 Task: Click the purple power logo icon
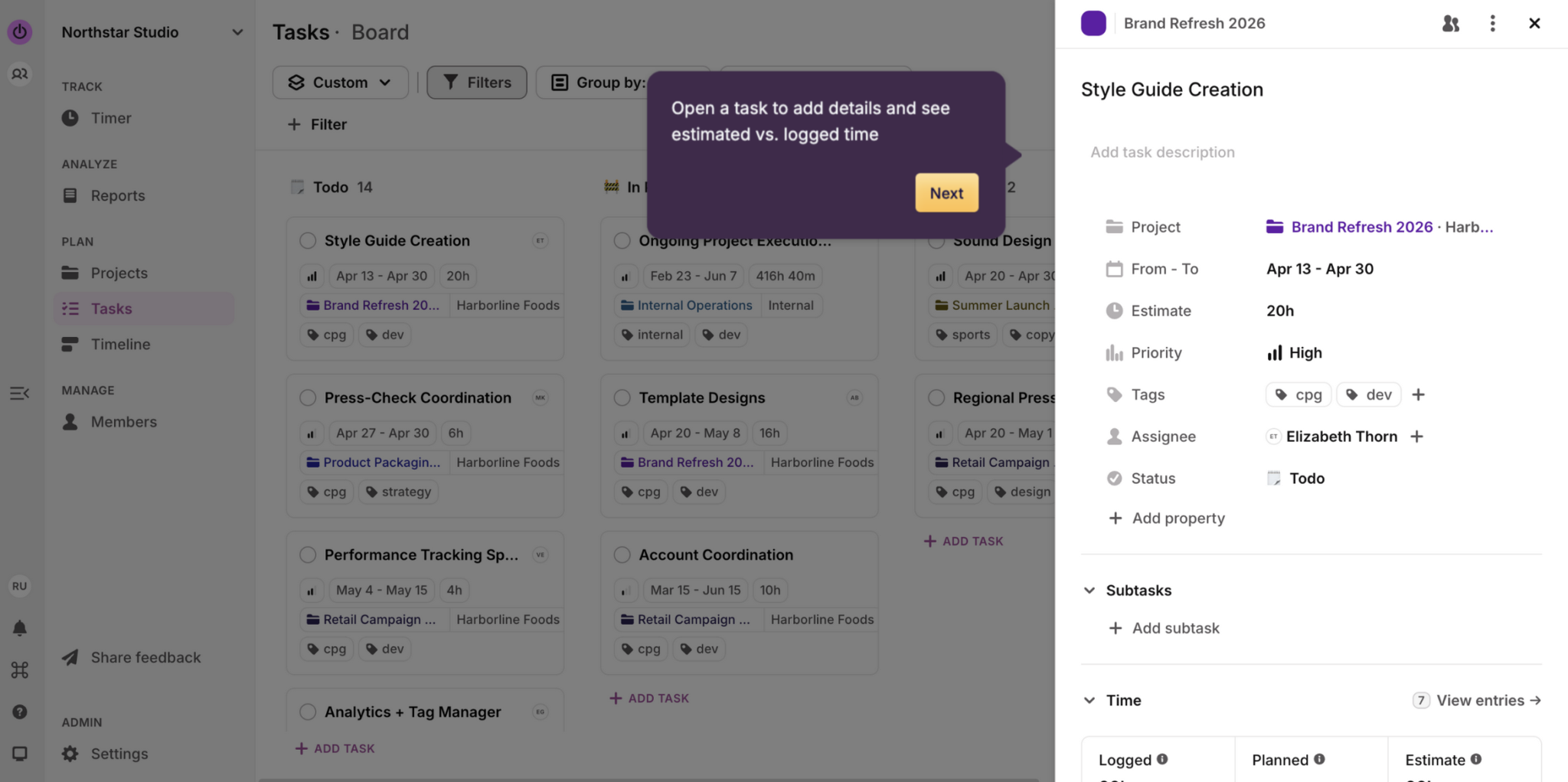(x=20, y=31)
